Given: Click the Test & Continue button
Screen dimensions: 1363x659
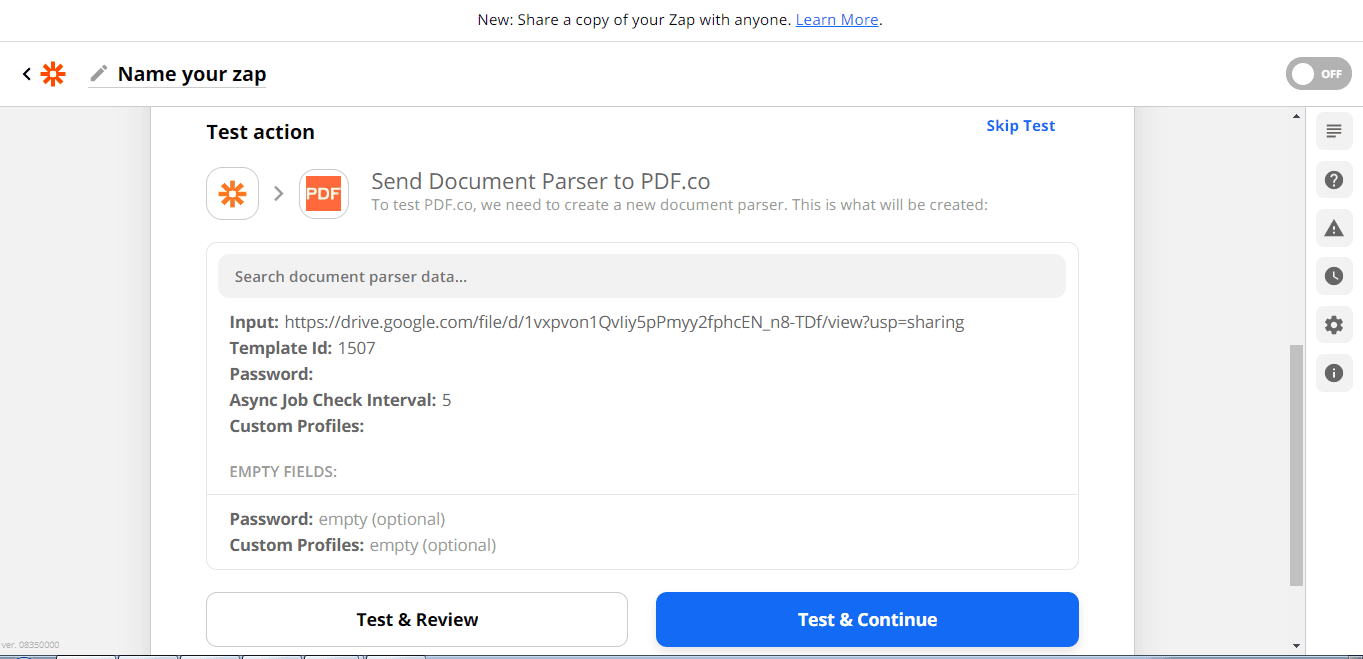Looking at the screenshot, I should click(866, 619).
